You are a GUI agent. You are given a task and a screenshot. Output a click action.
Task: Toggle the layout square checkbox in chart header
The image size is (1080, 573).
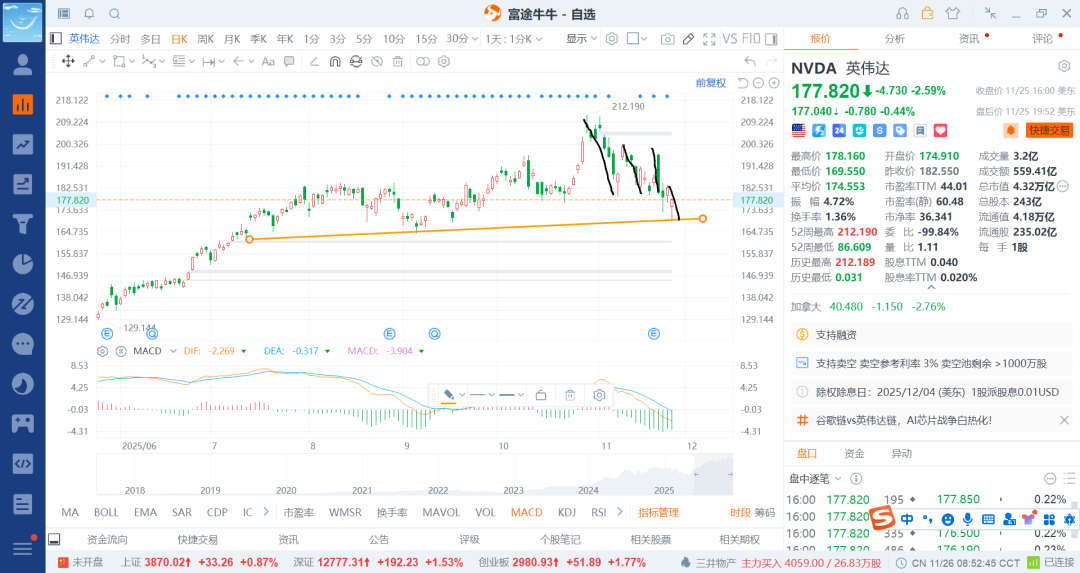pos(632,39)
